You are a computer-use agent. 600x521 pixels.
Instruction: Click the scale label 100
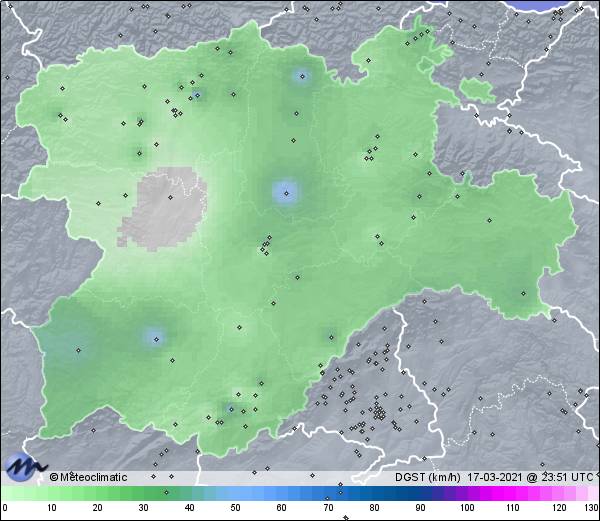(x=467, y=508)
